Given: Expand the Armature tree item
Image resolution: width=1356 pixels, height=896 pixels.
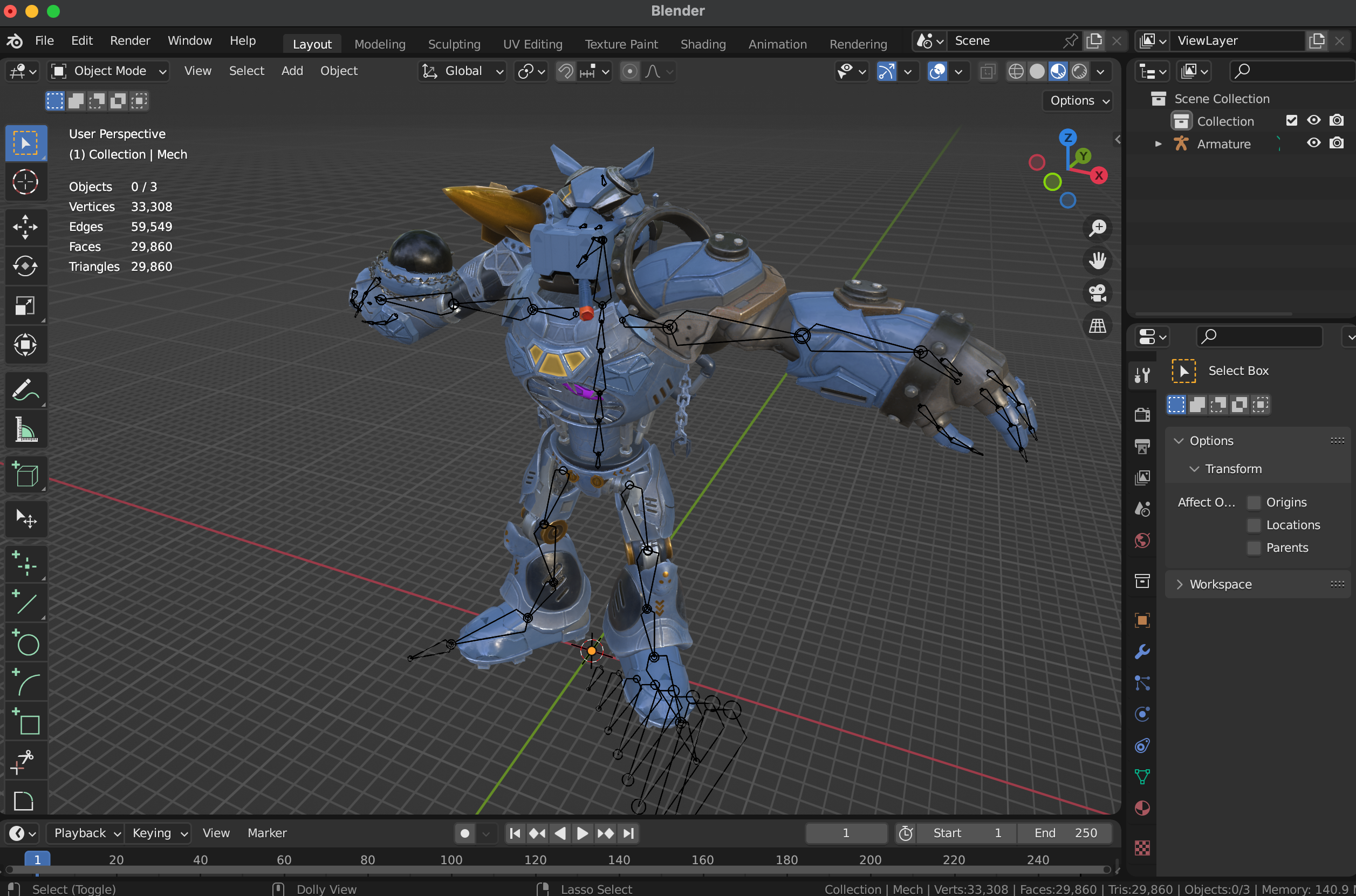Looking at the screenshot, I should pos(1158,144).
